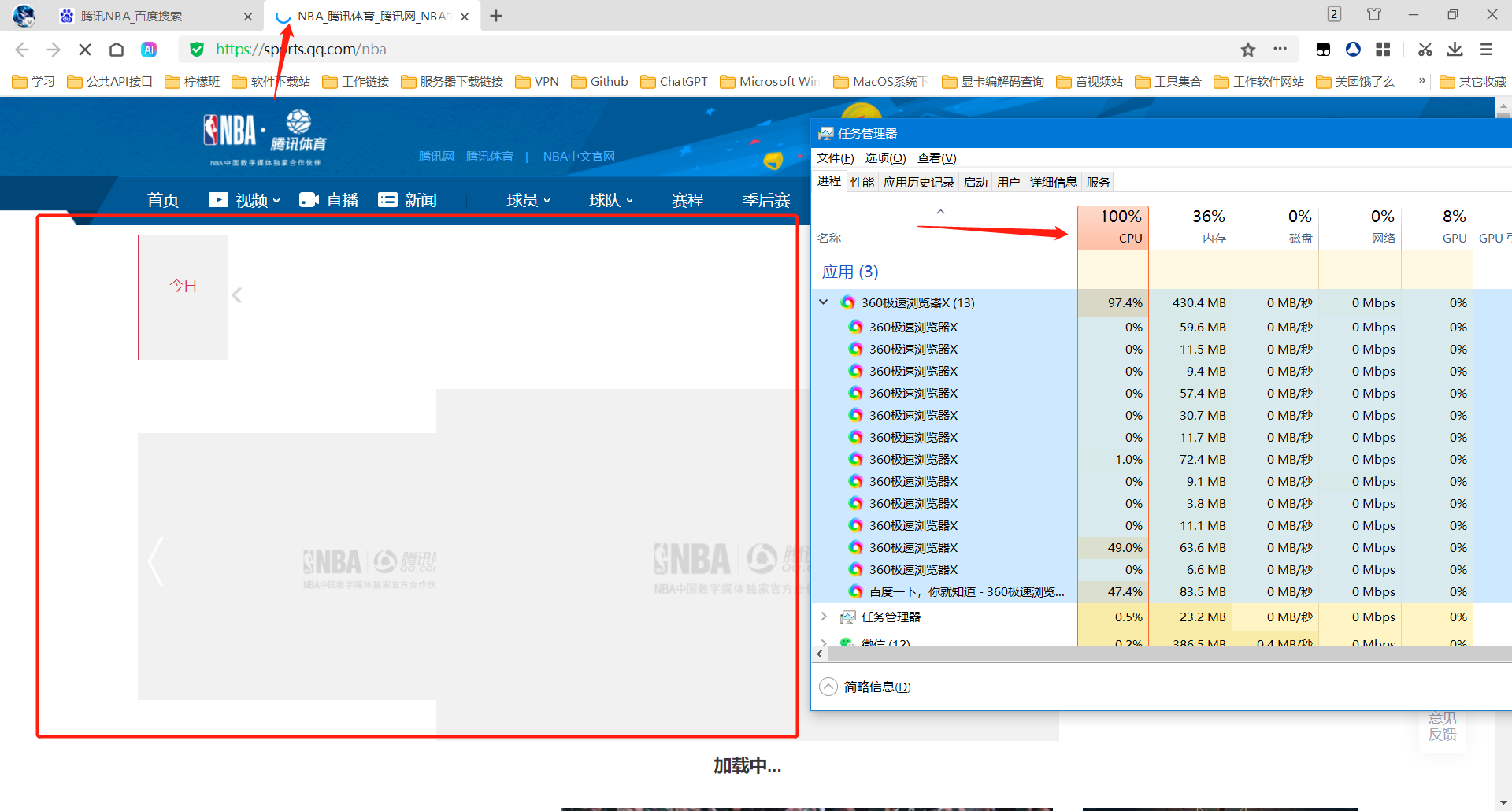Click the schedule previous arrow beside 今日
1512x811 pixels.
coord(237,295)
